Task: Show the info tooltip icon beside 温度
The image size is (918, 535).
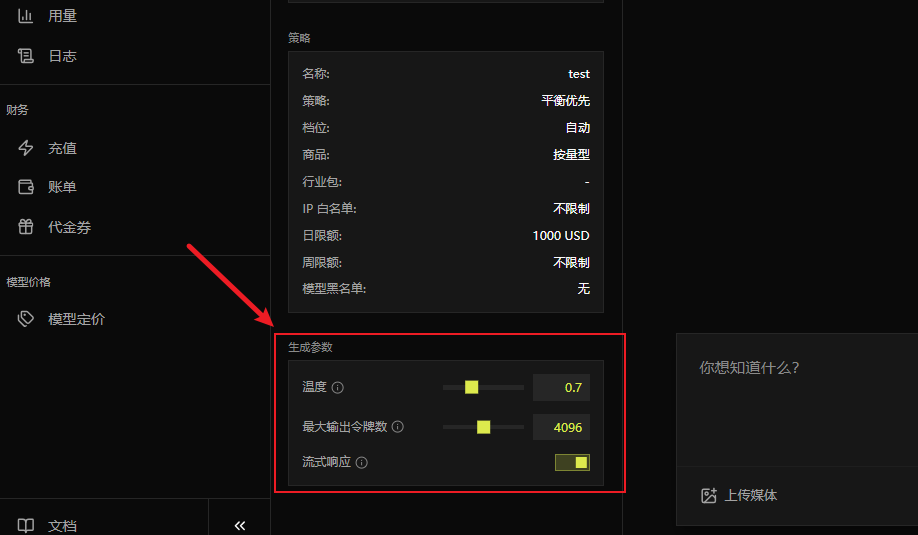Action: point(338,387)
